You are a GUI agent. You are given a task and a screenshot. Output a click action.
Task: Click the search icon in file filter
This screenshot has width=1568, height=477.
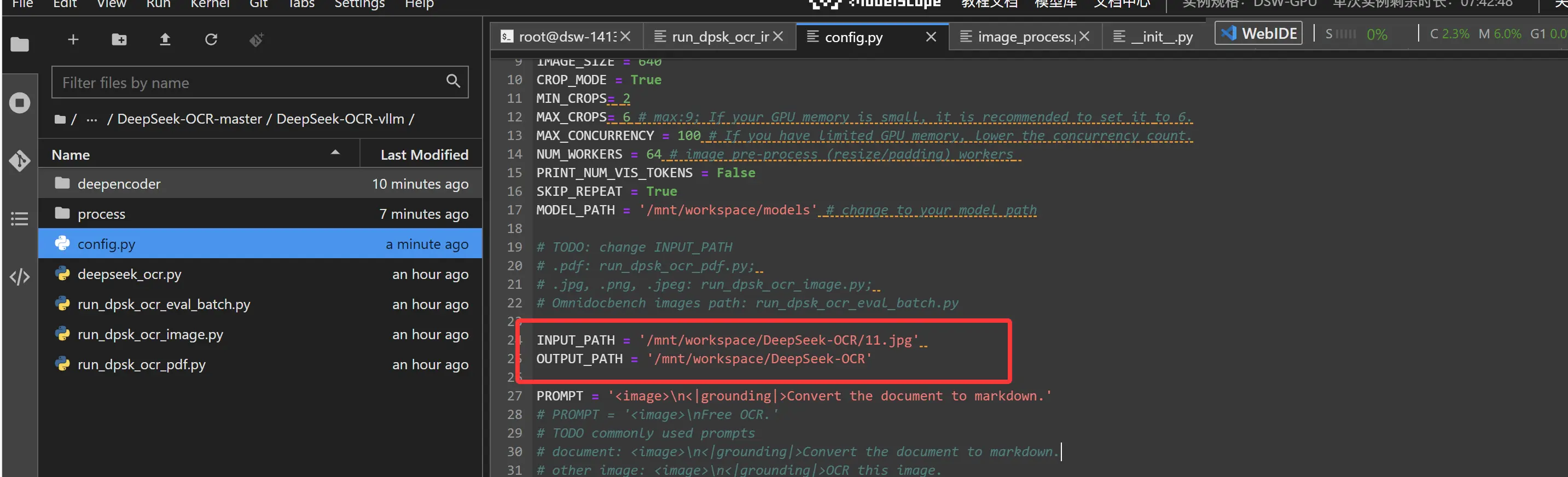pos(453,81)
